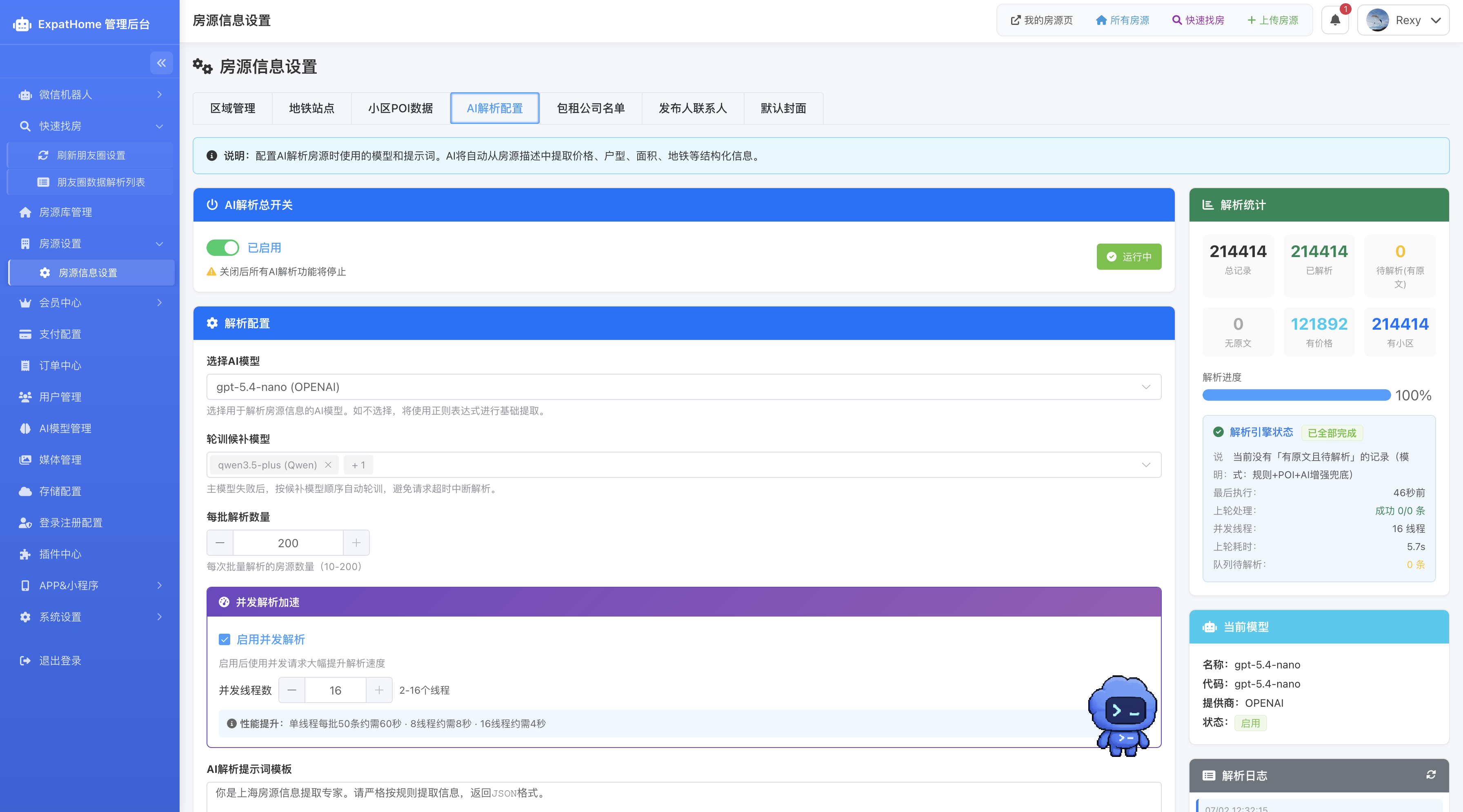Switch to 默认封面 tab
This screenshot has height=812, width=1463.
coord(783,108)
